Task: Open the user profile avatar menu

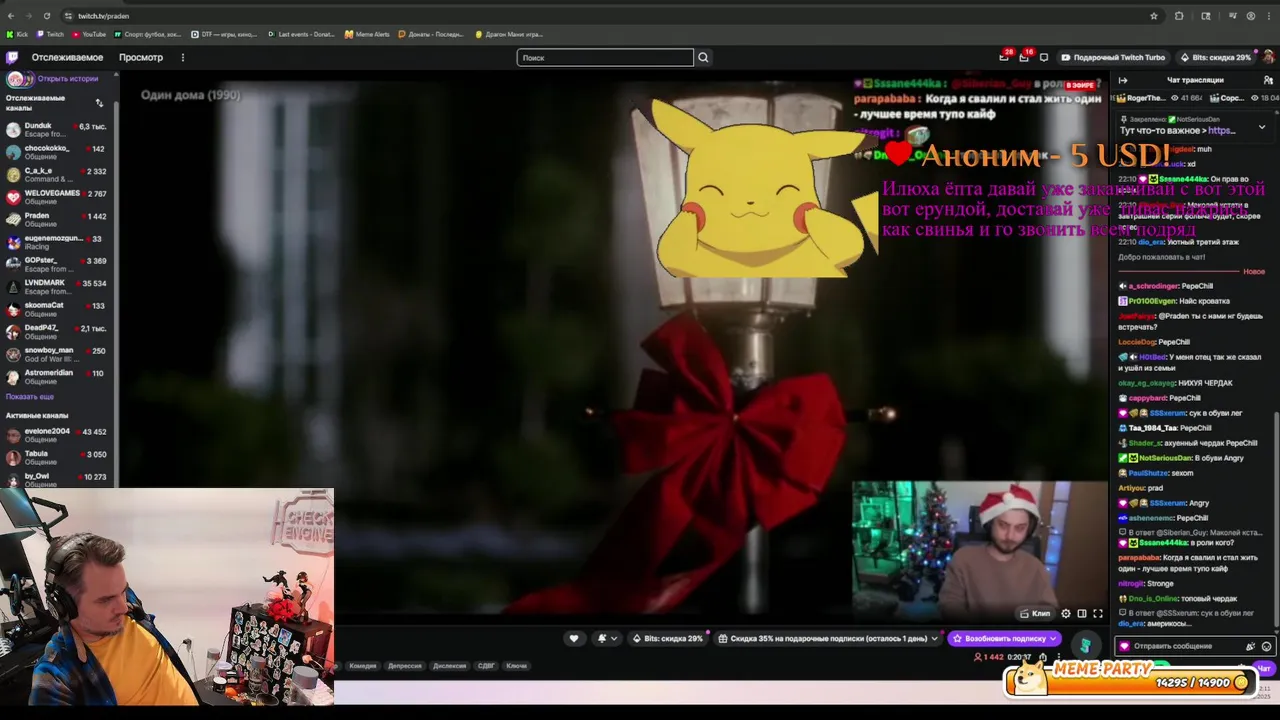Action: click(1268, 57)
